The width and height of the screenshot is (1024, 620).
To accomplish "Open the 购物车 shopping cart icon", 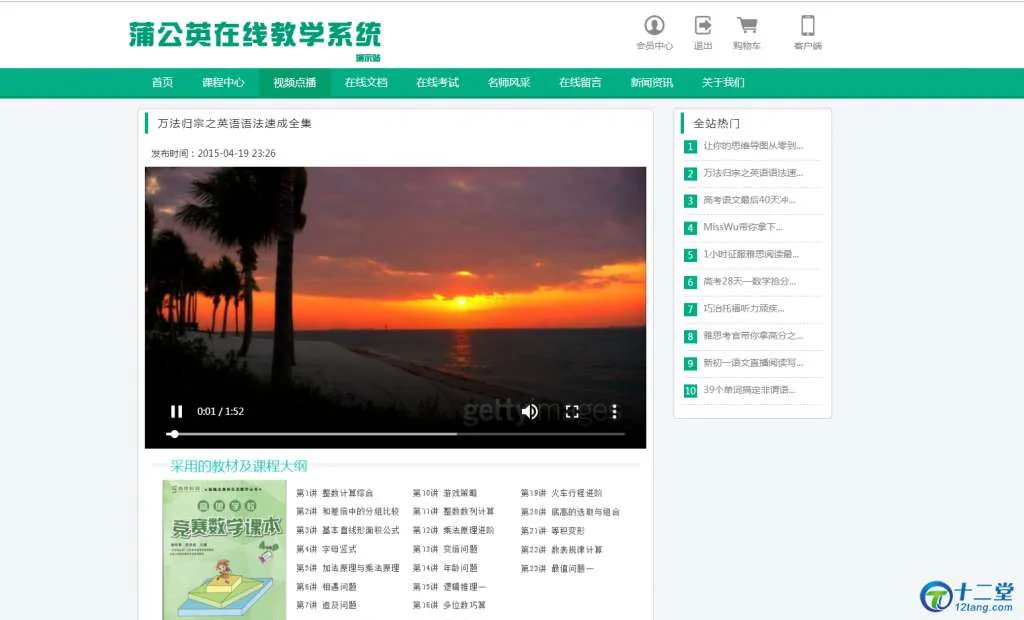I will pyautogui.click(x=747, y=27).
